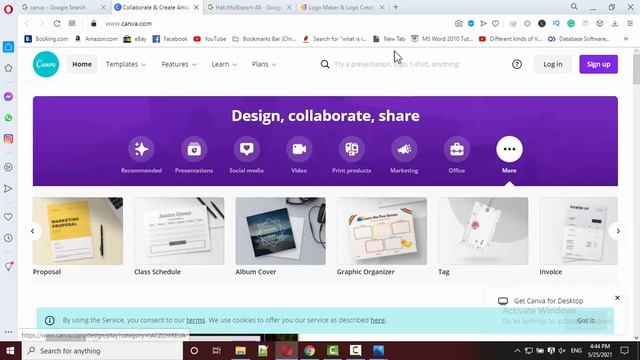Show previous templates with left arrow
640x360 pixels.
point(33,231)
